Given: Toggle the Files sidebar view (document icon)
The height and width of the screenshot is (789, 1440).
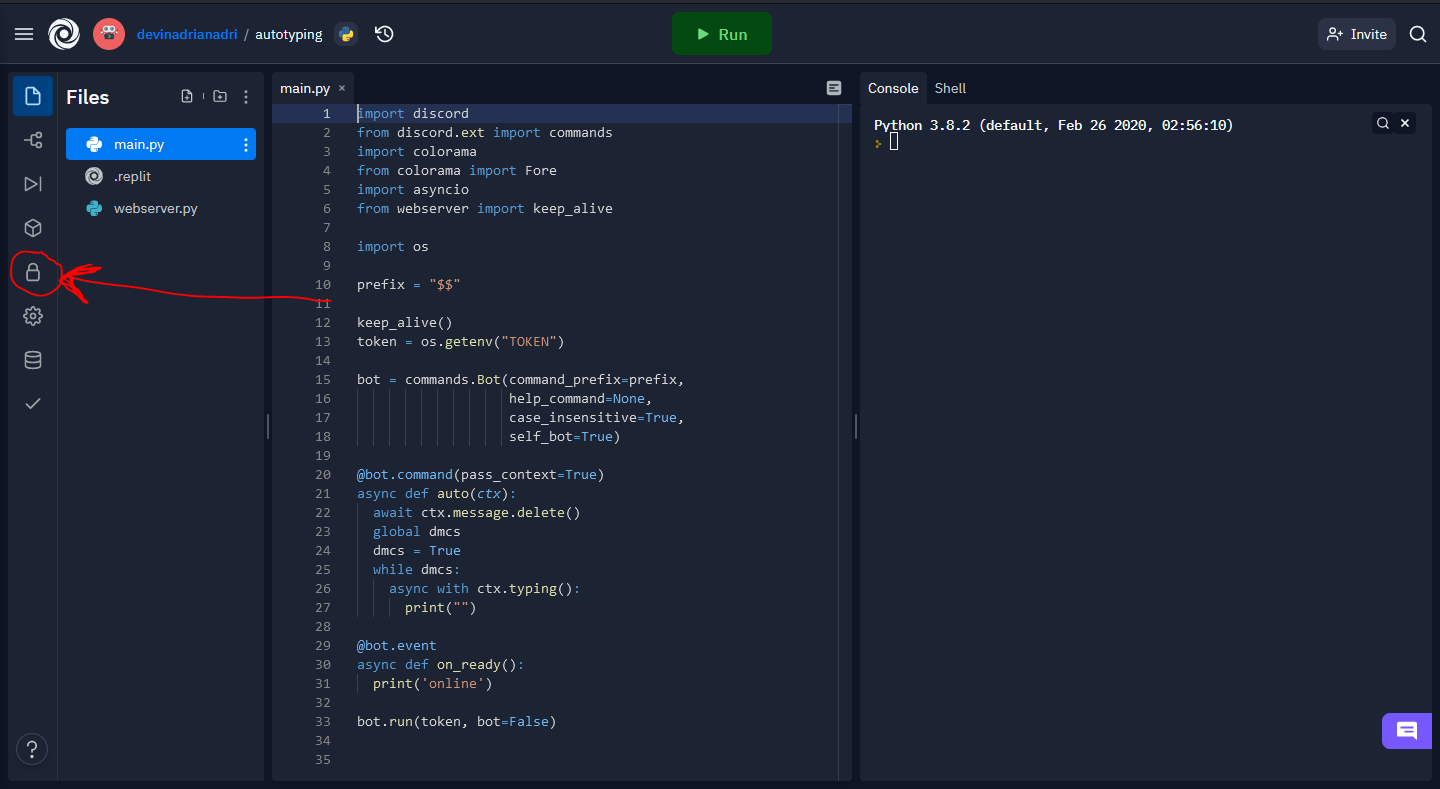Looking at the screenshot, I should pyautogui.click(x=32, y=95).
